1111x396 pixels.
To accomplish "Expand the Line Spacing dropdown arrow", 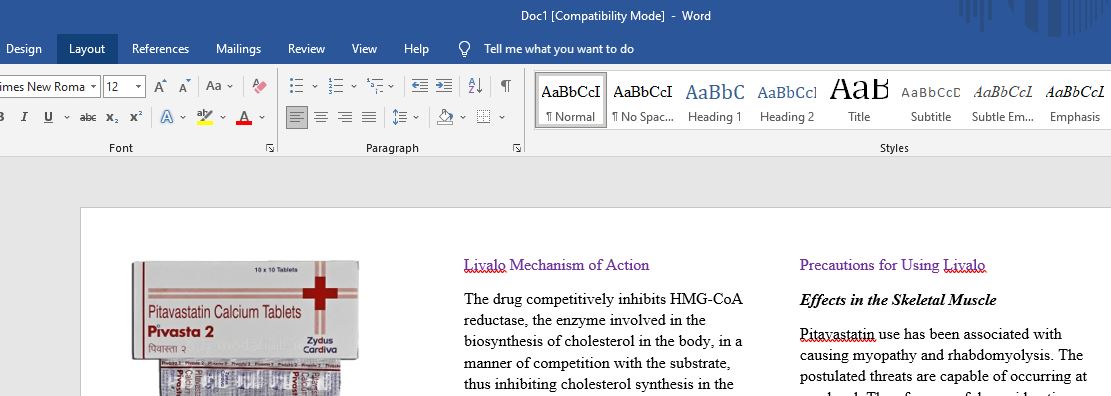I will point(416,118).
